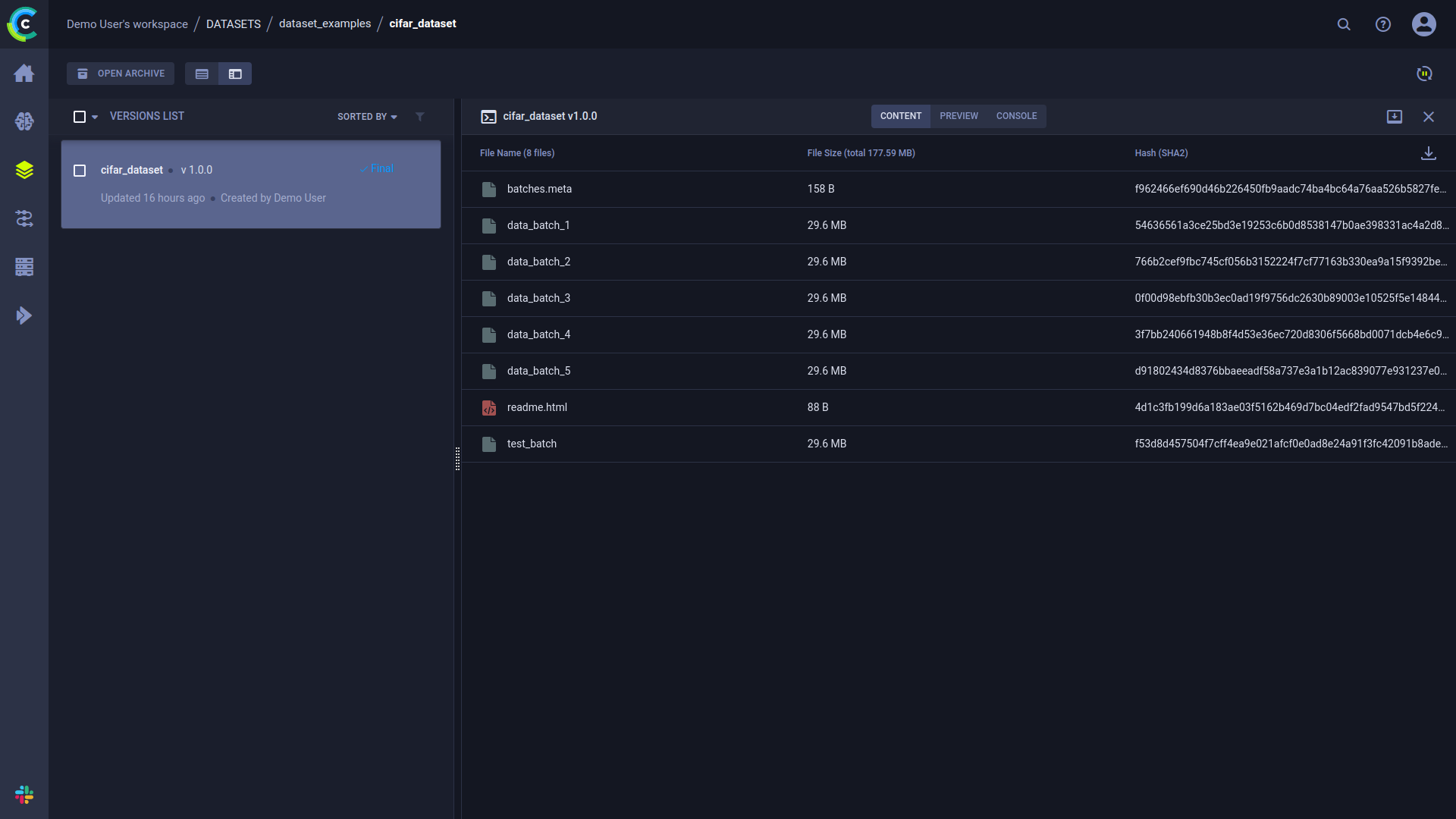Open the SORTED BY dropdown
Screen dimensions: 1456x819
367,116
